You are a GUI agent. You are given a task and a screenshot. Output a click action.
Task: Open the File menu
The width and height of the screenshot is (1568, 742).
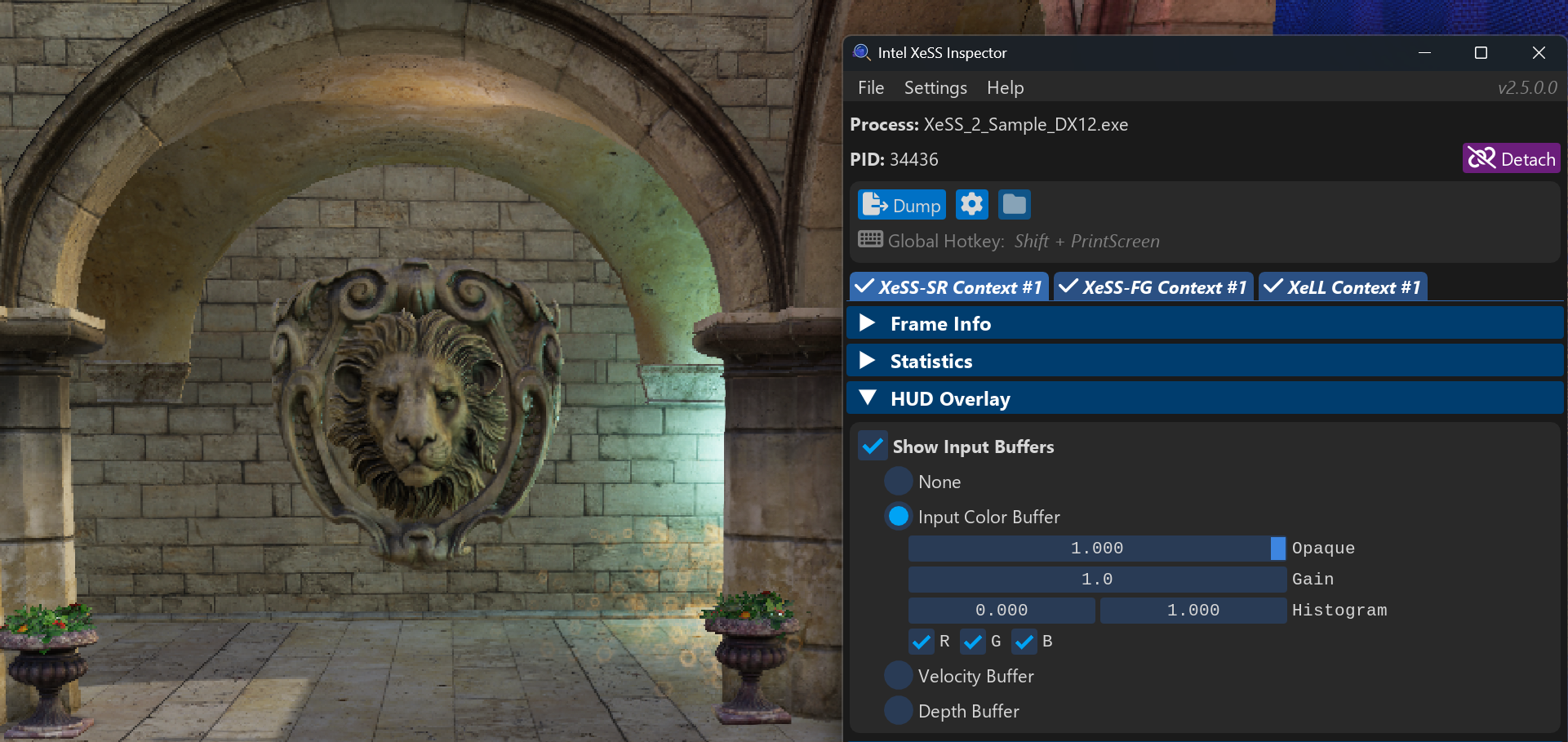pyautogui.click(x=870, y=87)
